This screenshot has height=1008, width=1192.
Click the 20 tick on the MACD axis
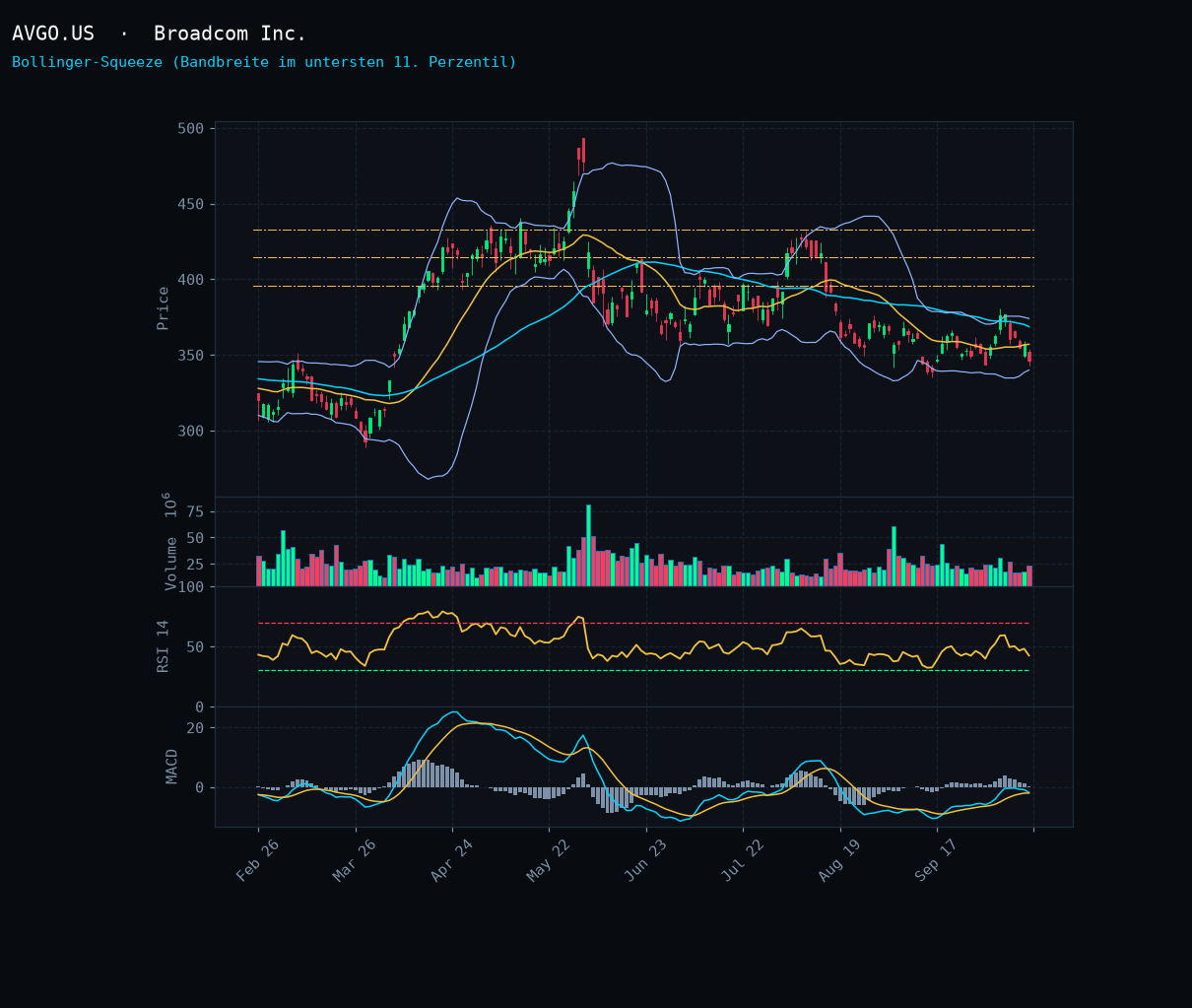pyautogui.click(x=195, y=728)
